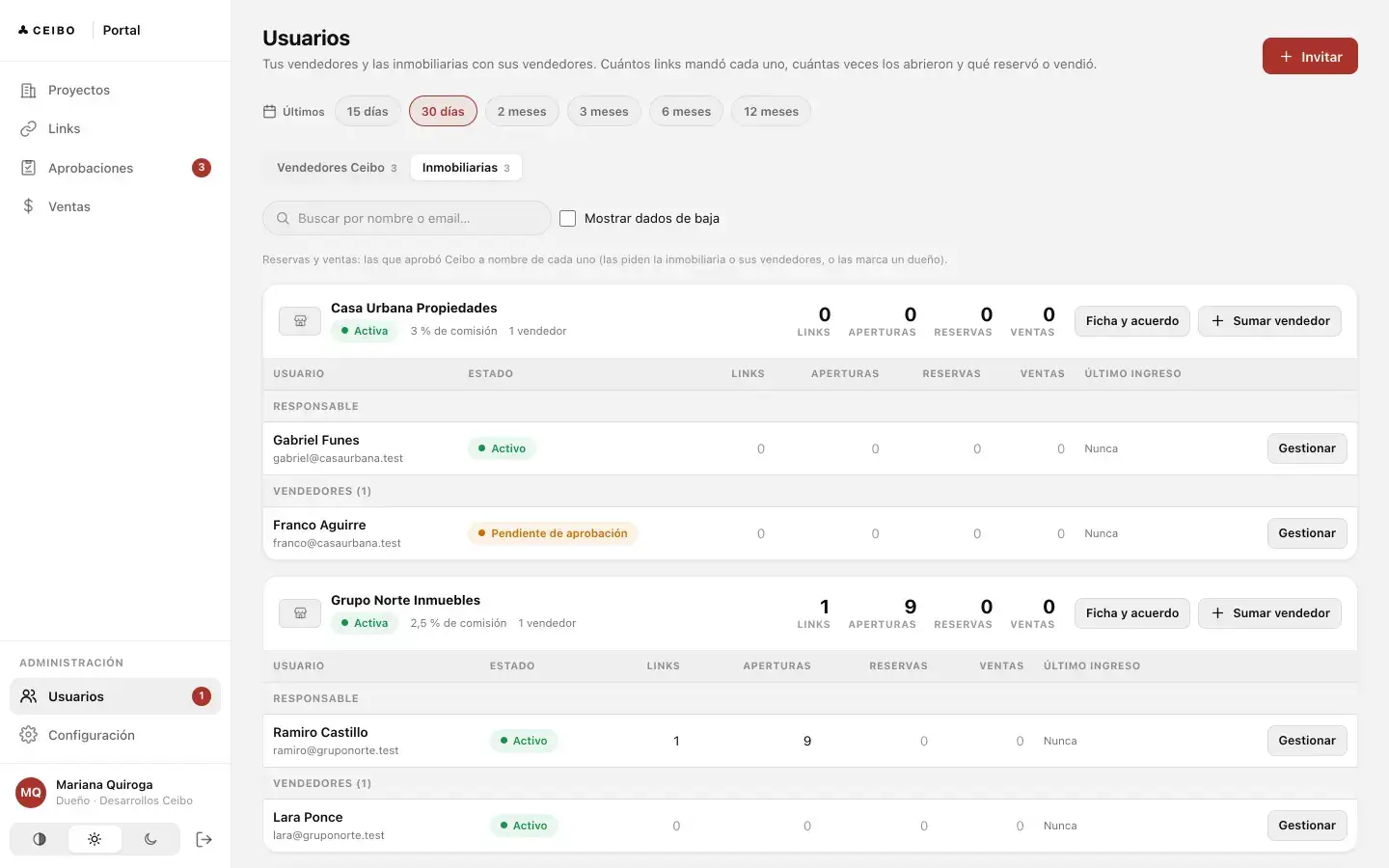Open Ventas with dollar icon
The width and height of the screenshot is (1389, 868).
coord(115,206)
